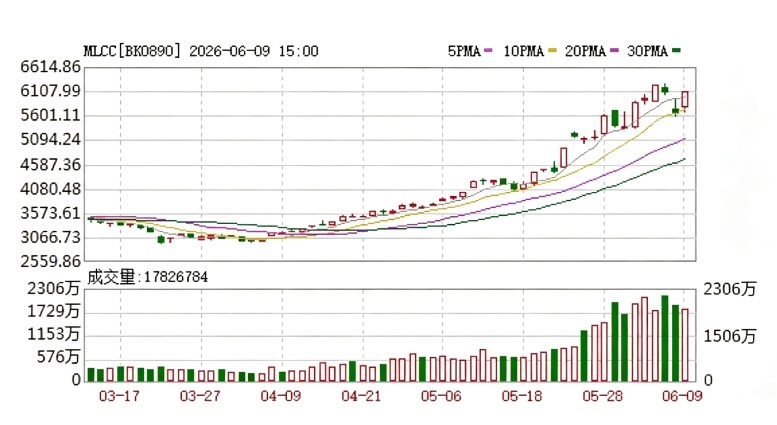Click the 5PMA legend label

(x=464, y=51)
